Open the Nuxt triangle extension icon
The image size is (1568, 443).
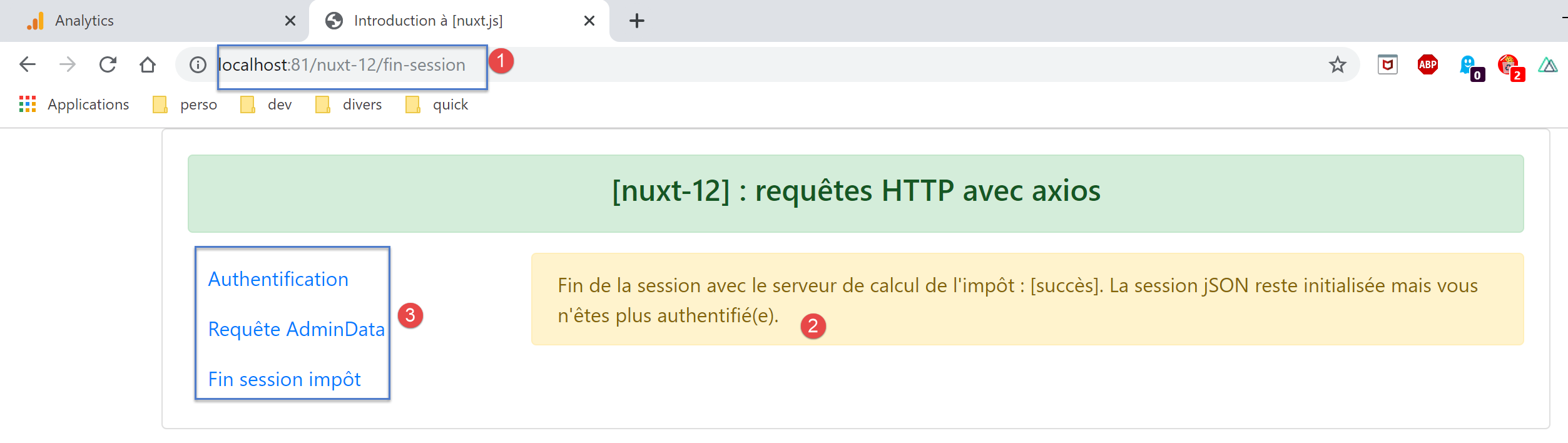point(1547,64)
